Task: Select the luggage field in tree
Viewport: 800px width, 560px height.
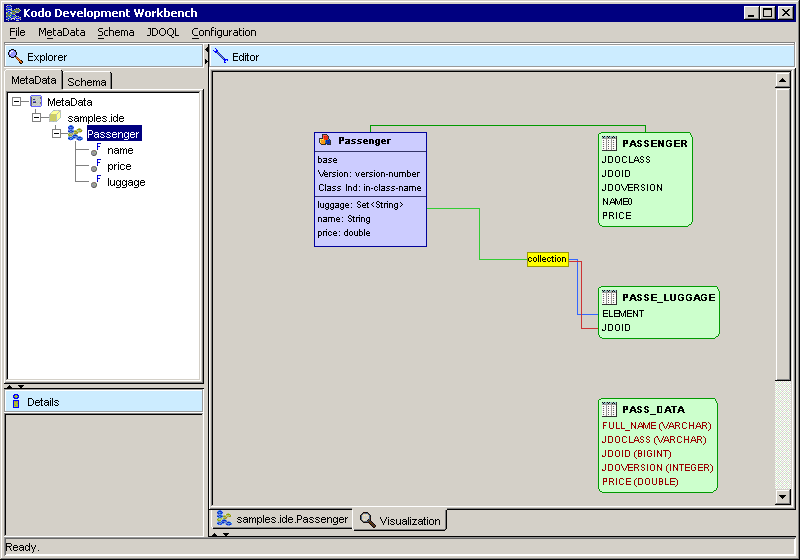Action: point(126,182)
